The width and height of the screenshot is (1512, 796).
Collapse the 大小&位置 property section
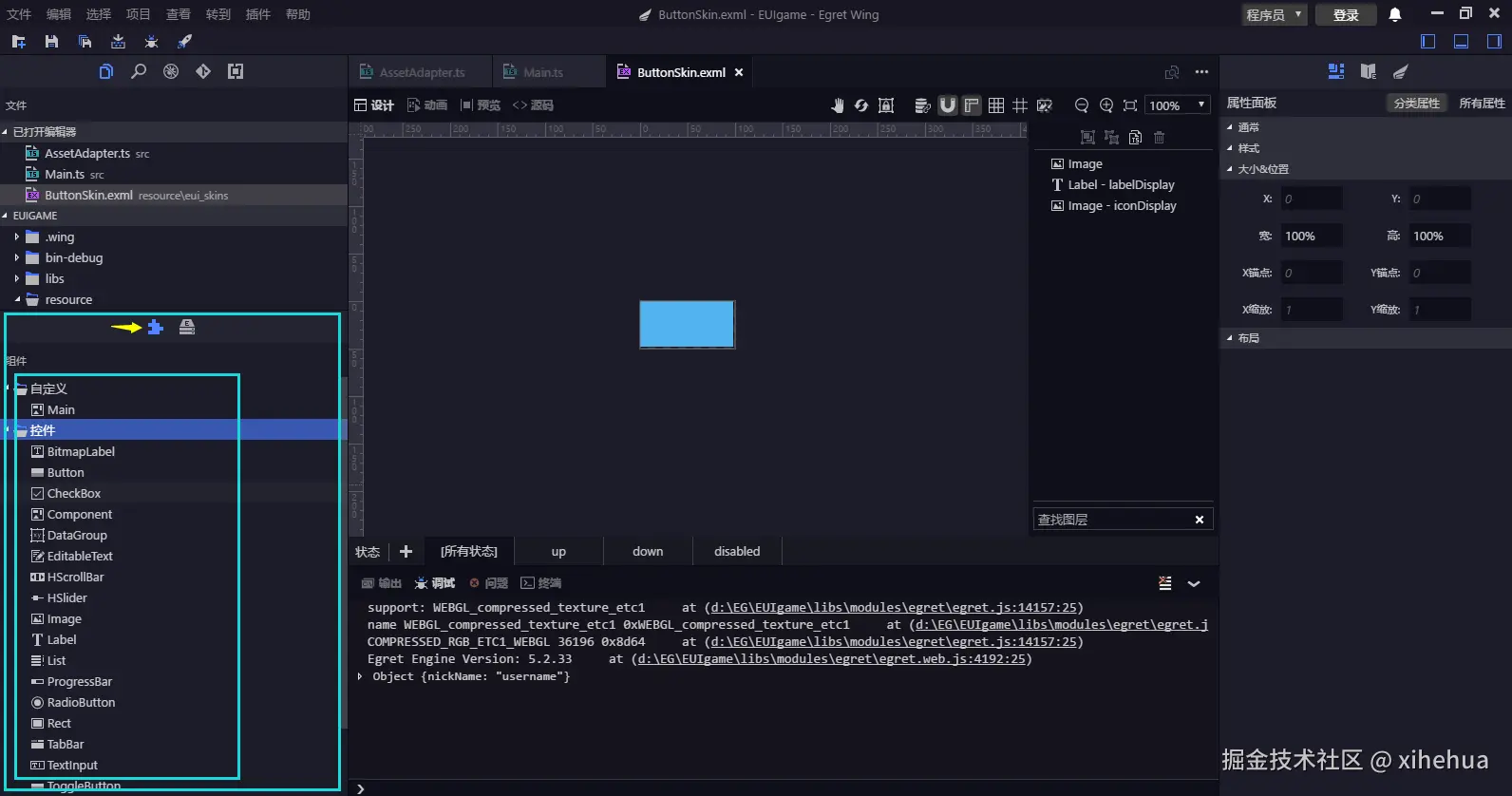point(1230,169)
